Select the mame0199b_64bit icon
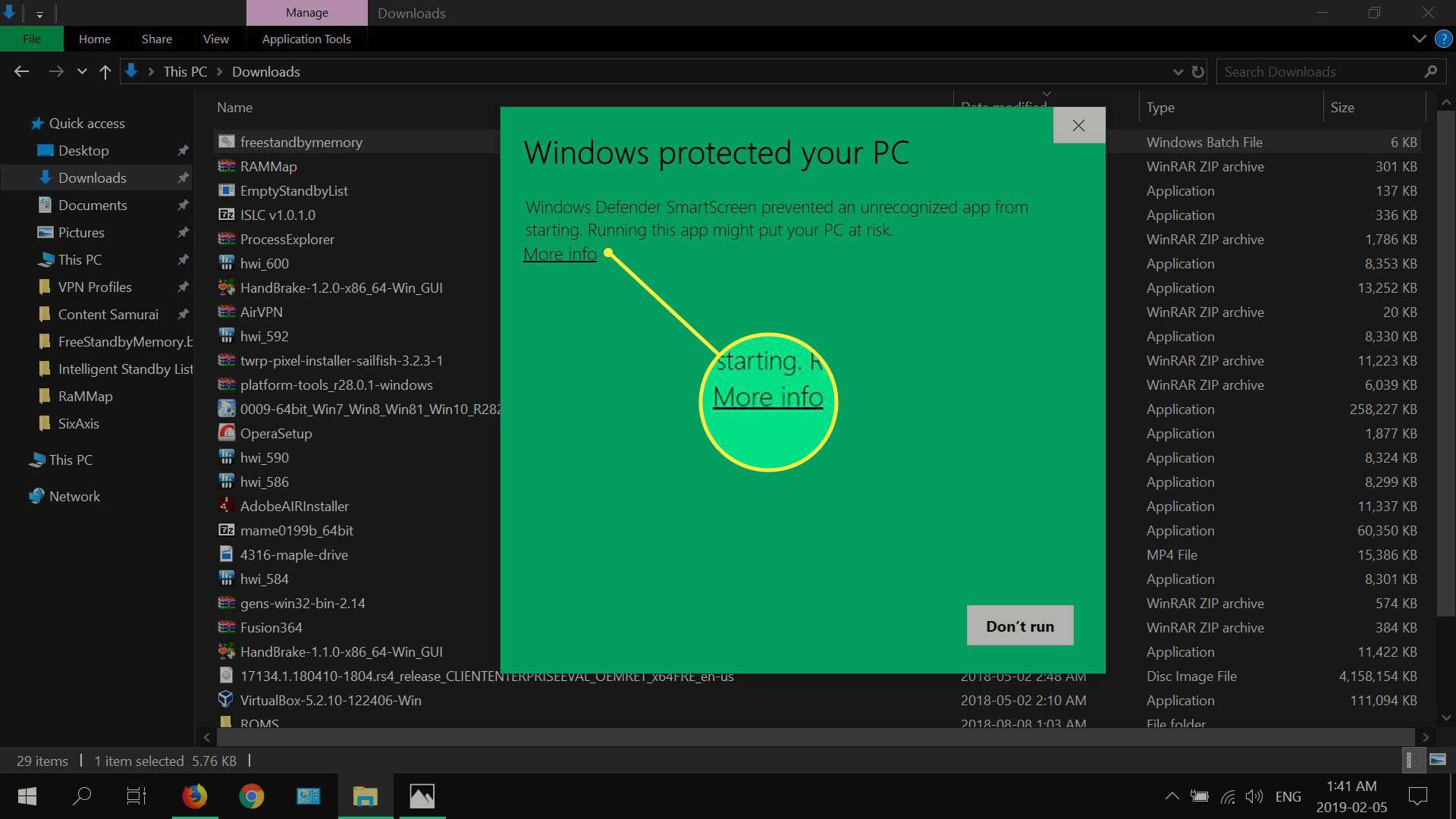 (226, 530)
